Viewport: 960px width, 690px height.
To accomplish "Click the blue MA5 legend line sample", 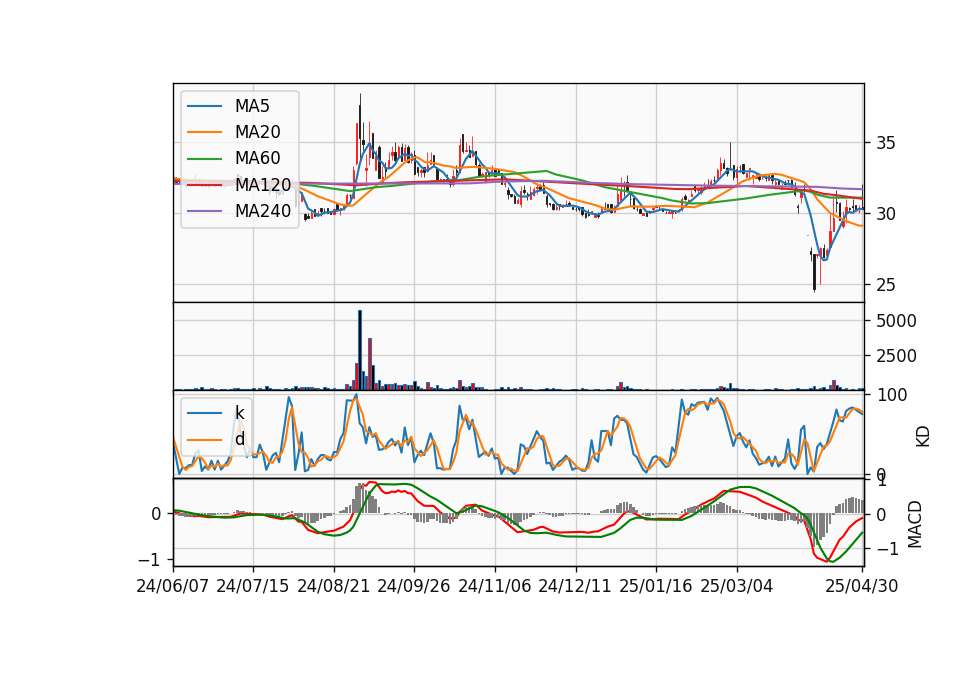I will 204,107.
